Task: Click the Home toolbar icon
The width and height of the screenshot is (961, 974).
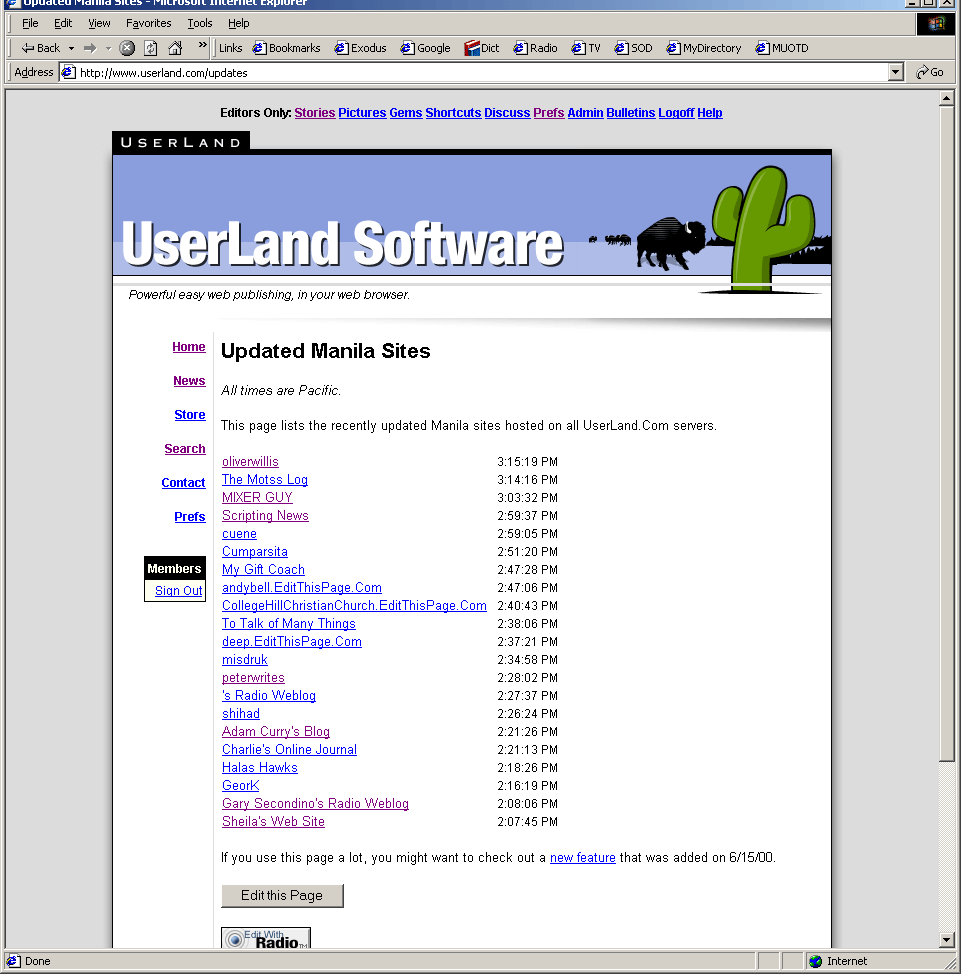Action: pos(175,48)
